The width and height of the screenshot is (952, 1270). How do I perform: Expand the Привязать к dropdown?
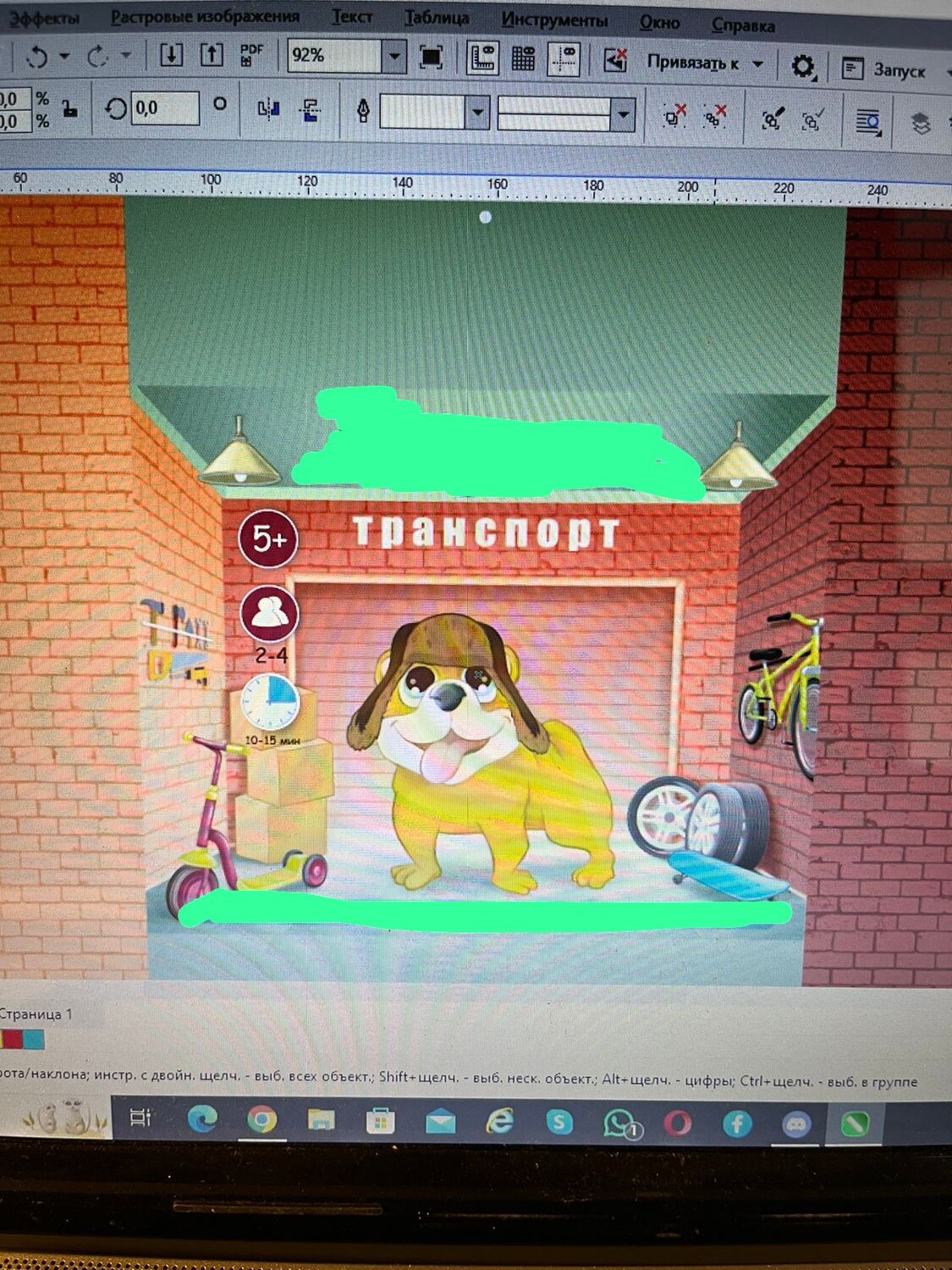point(758,64)
